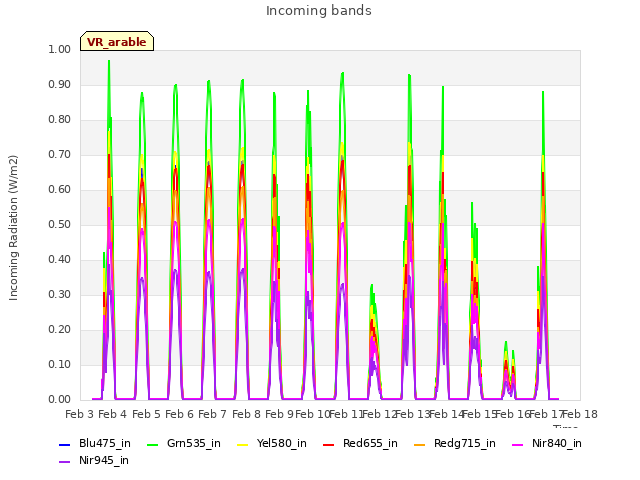Click the Feb 8 x-axis tick label
This screenshot has width=640, height=480.
tap(246, 414)
